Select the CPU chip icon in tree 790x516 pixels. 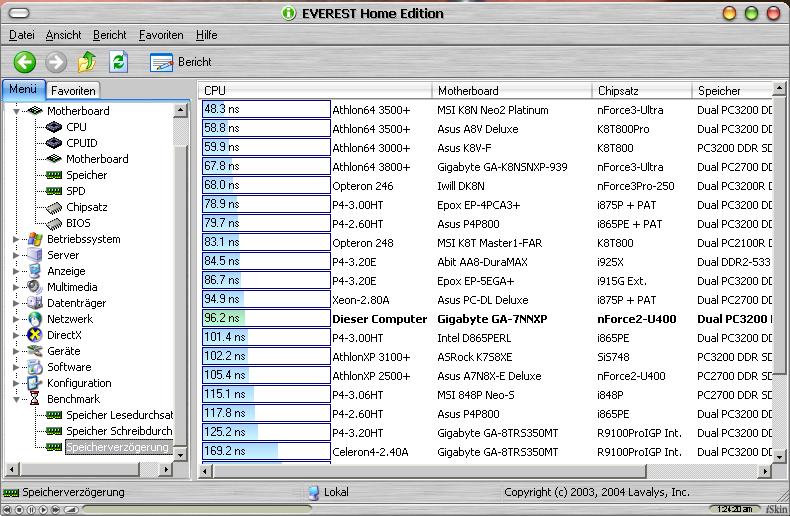[54, 127]
